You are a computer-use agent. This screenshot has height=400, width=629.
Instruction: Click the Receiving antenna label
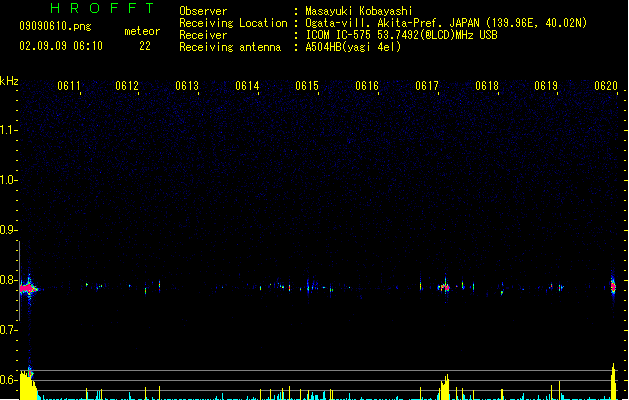tap(230, 47)
